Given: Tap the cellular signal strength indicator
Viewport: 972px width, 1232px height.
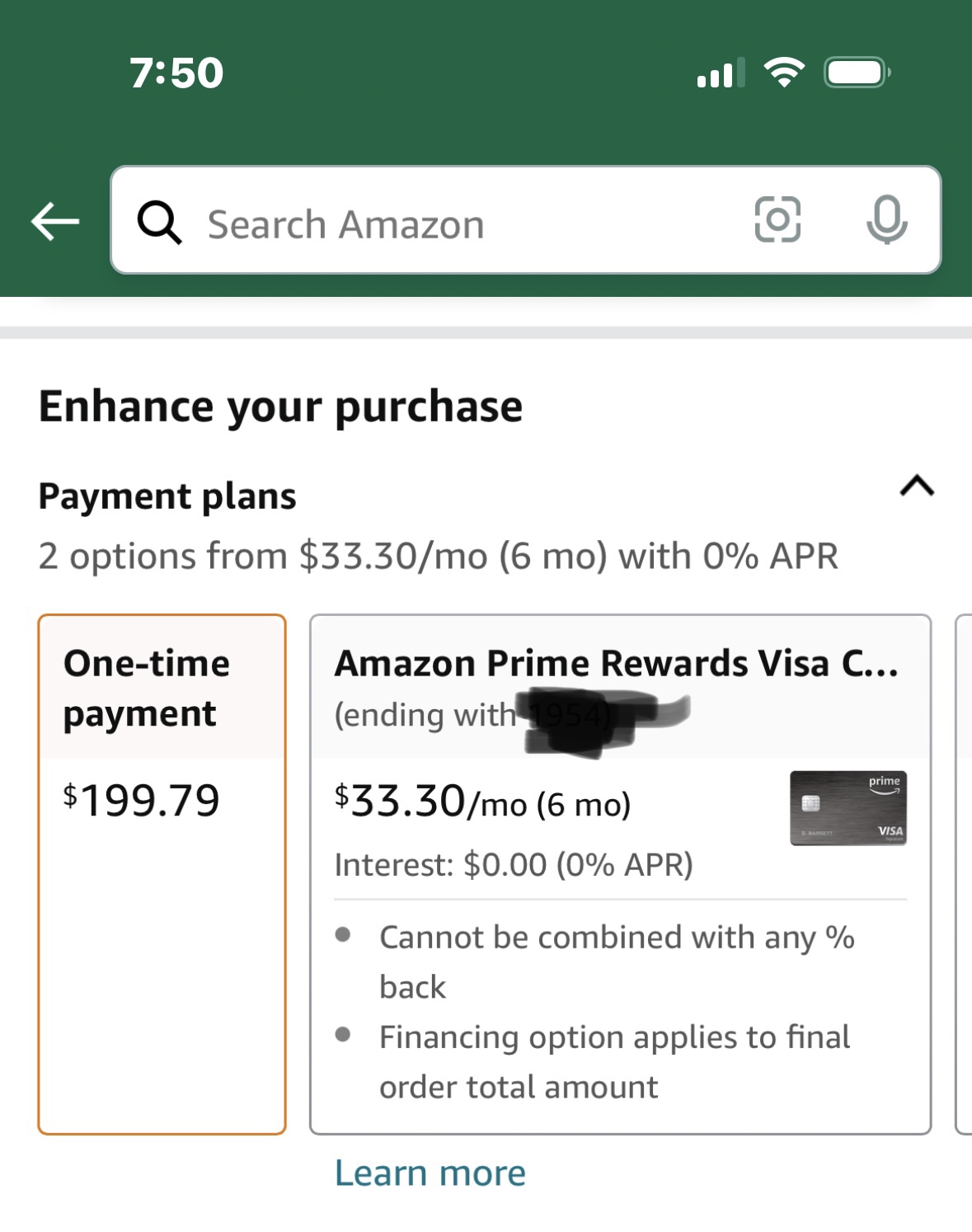Looking at the screenshot, I should [x=721, y=73].
